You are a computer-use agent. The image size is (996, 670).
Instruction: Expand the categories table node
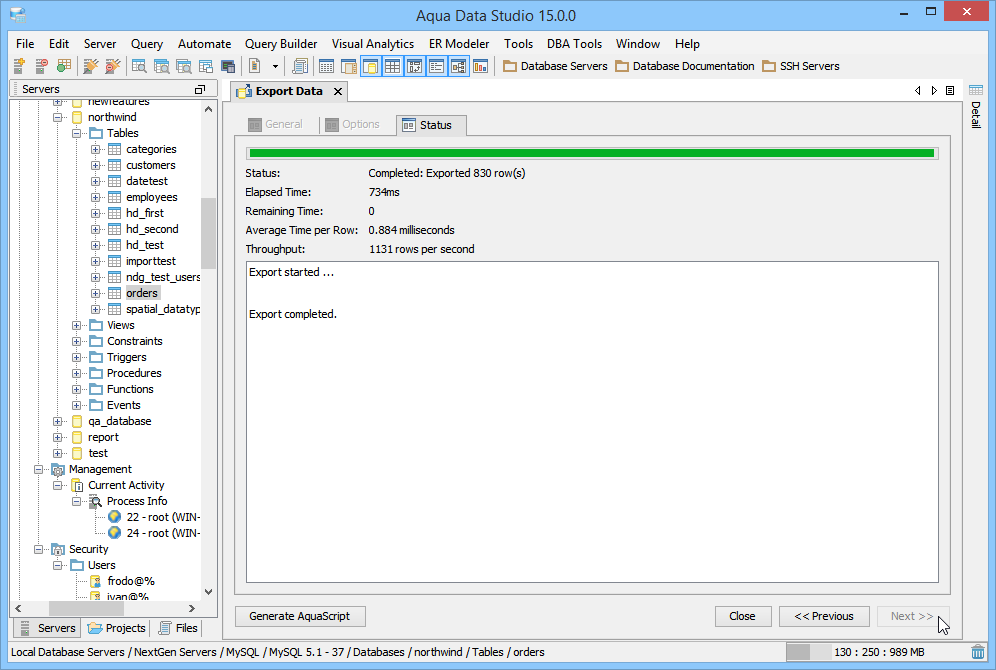tap(95, 149)
